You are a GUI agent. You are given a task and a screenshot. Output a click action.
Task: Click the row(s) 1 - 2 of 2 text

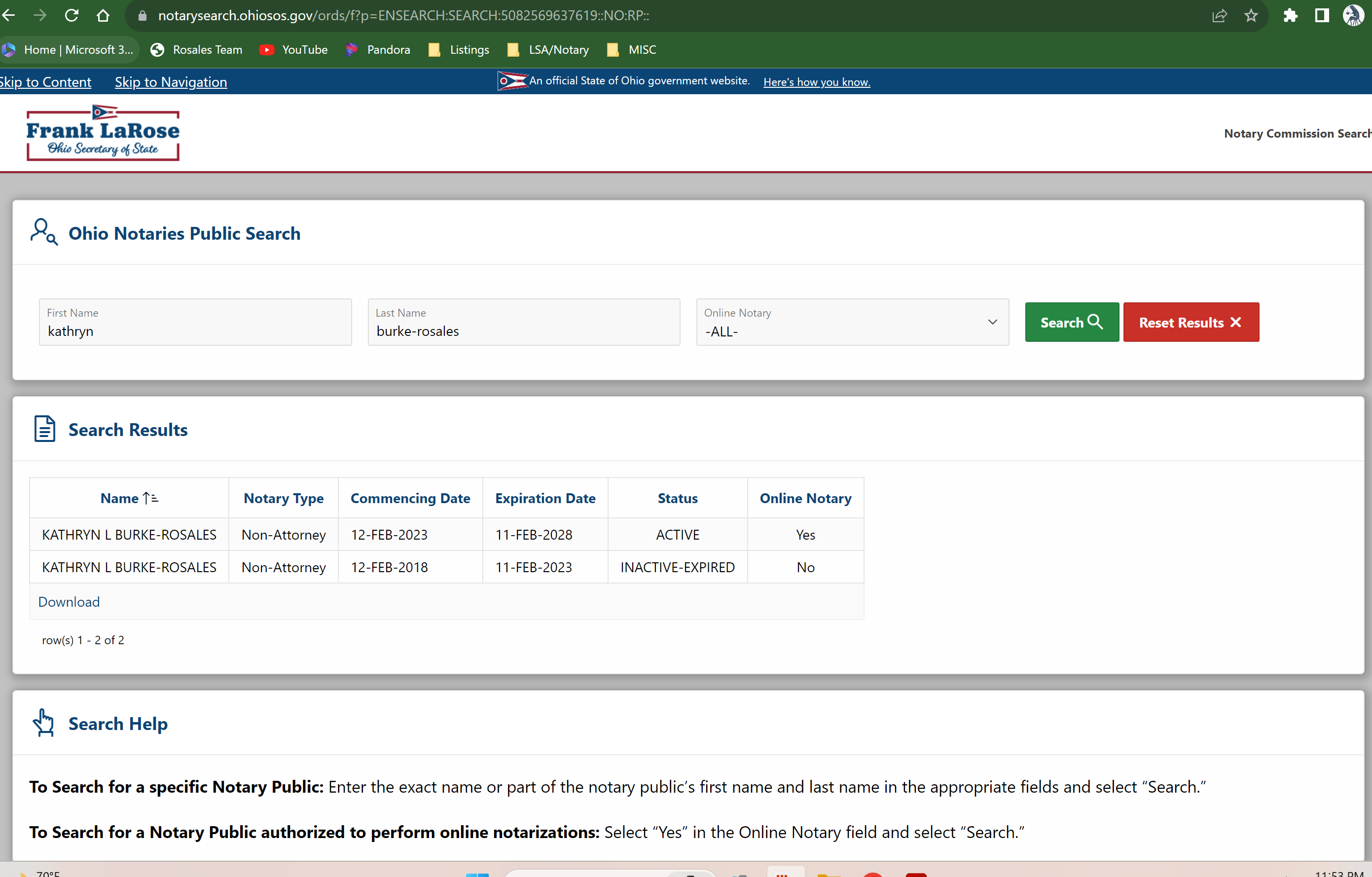click(x=83, y=640)
